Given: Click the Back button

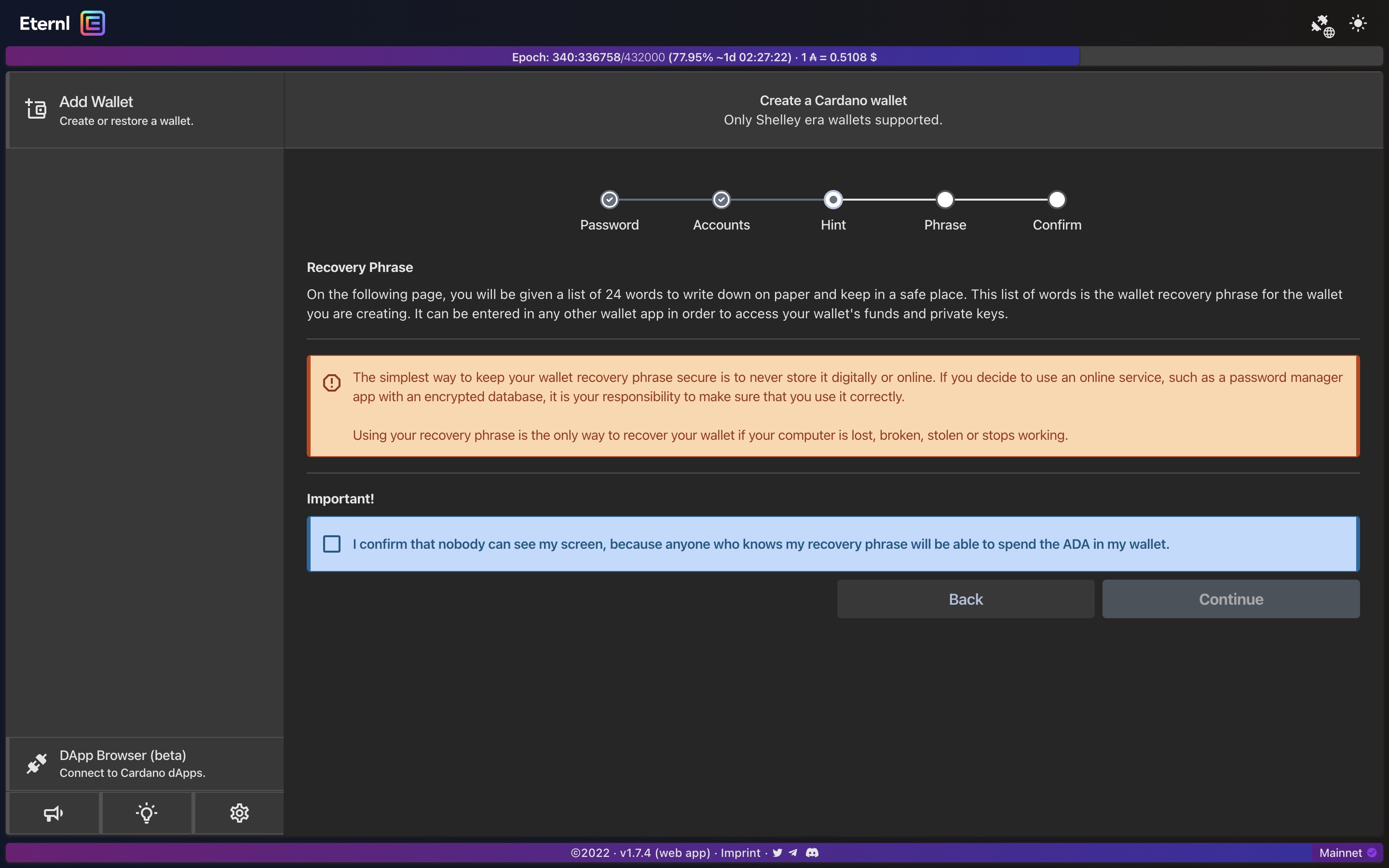Looking at the screenshot, I should pos(966,599).
